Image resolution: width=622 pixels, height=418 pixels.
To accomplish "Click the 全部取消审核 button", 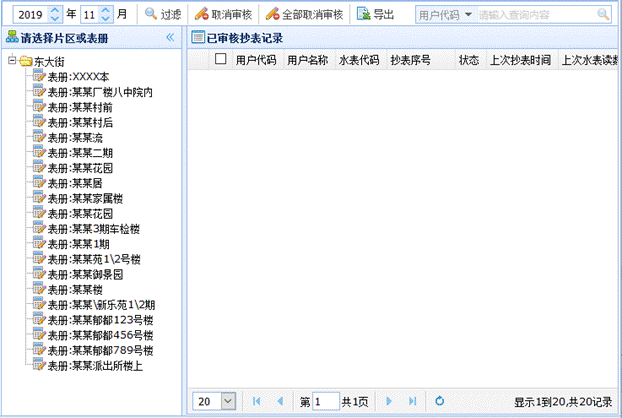I will click(304, 14).
